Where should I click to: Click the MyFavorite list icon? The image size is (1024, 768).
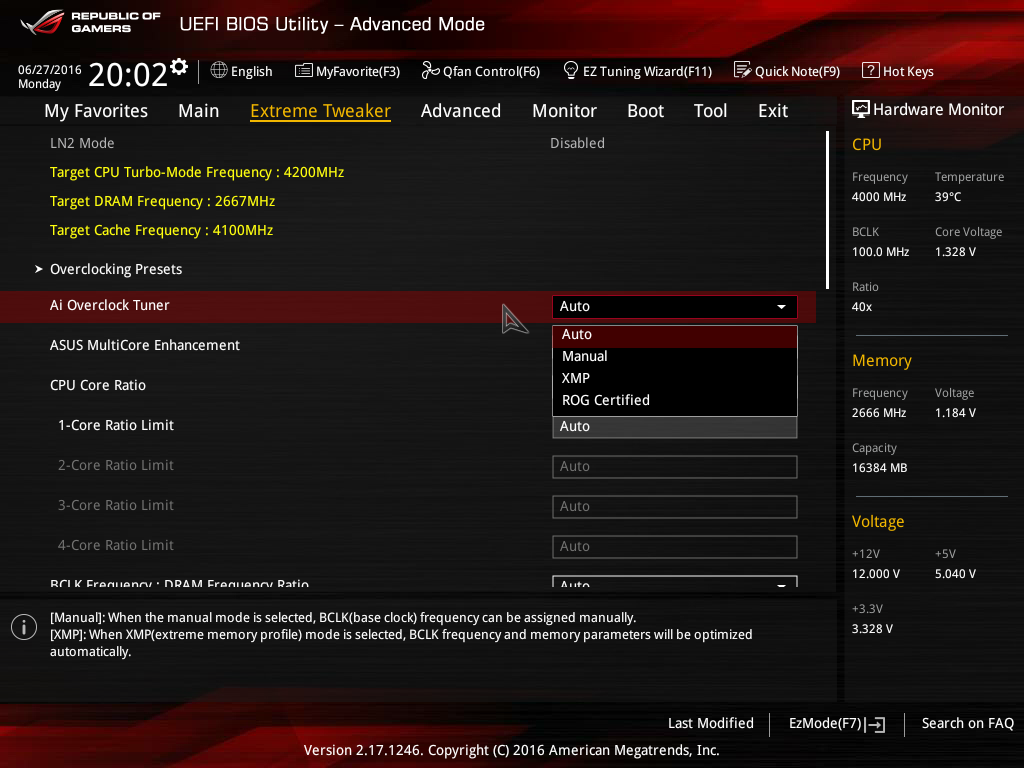[x=304, y=71]
